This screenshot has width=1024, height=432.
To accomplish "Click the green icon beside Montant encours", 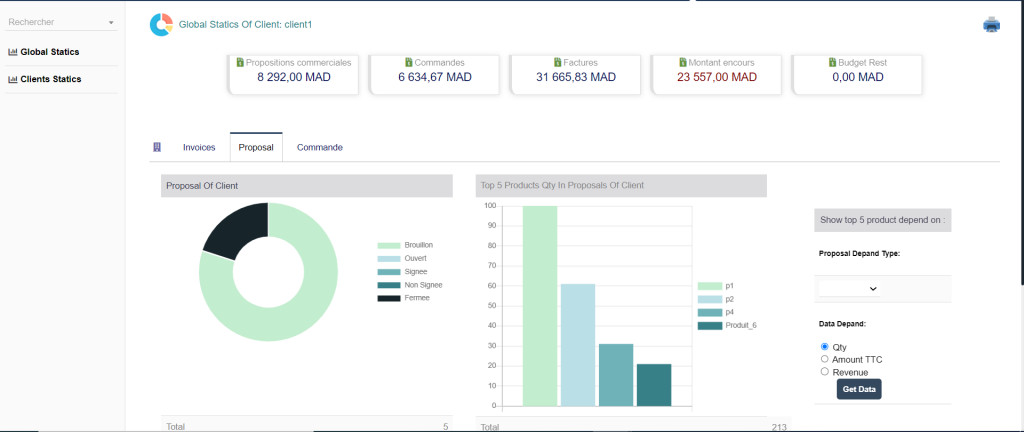I will pos(682,62).
